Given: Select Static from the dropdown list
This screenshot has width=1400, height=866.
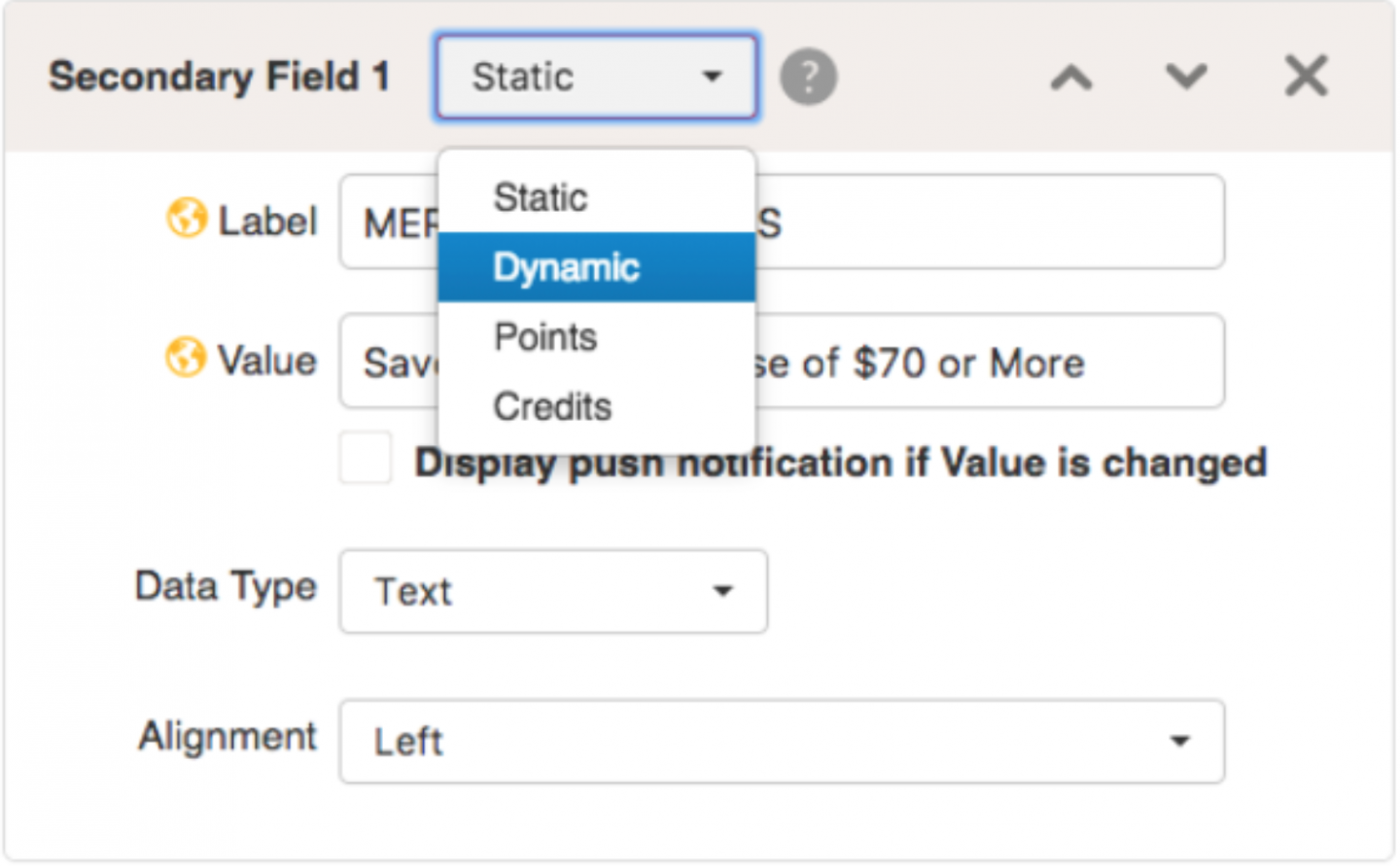Looking at the screenshot, I should (x=597, y=197).
